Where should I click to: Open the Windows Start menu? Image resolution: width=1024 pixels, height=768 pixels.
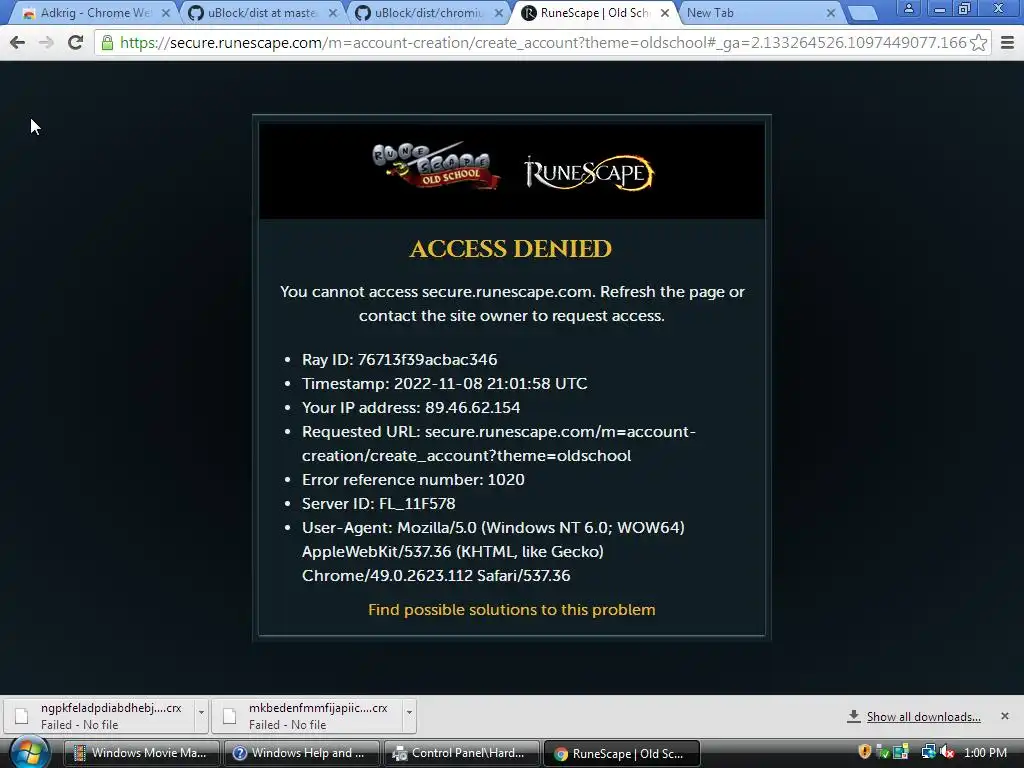29,753
